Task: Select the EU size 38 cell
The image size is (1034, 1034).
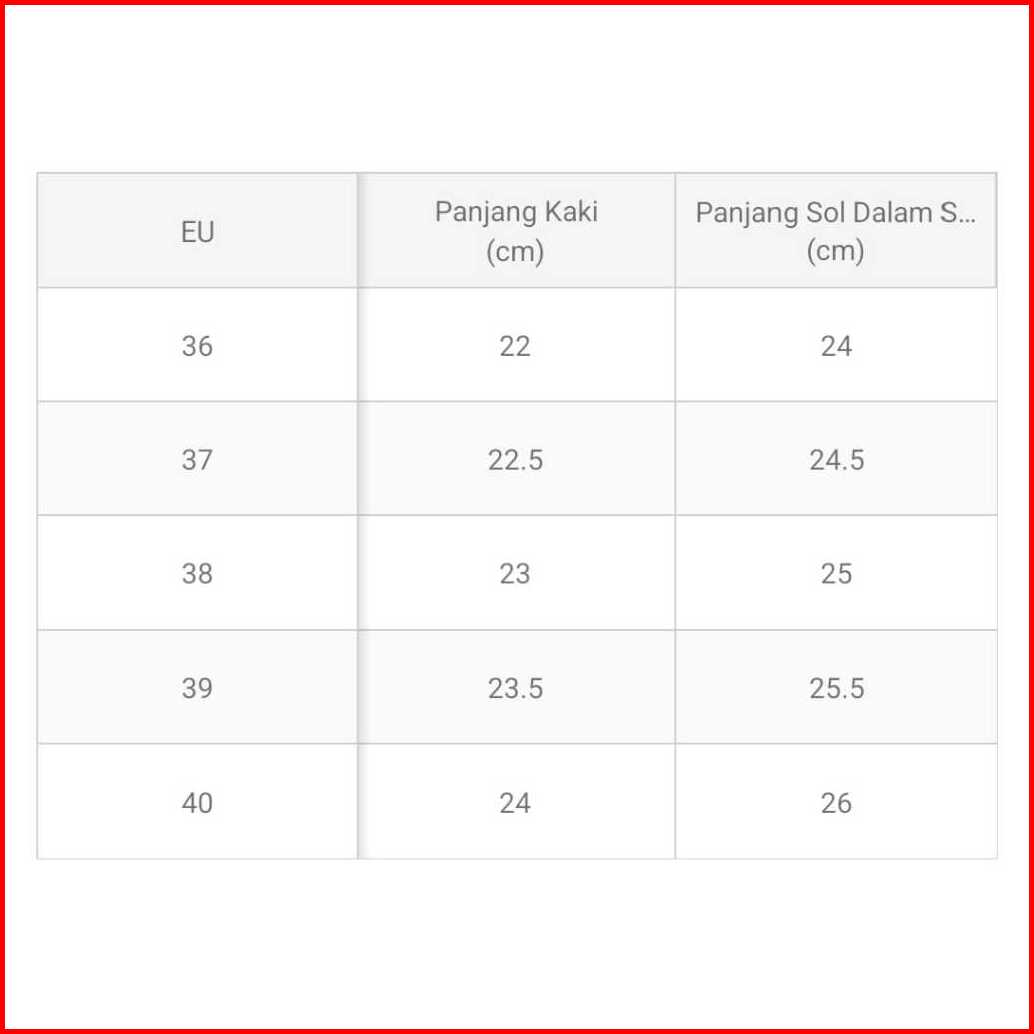Action: [x=197, y=574]
